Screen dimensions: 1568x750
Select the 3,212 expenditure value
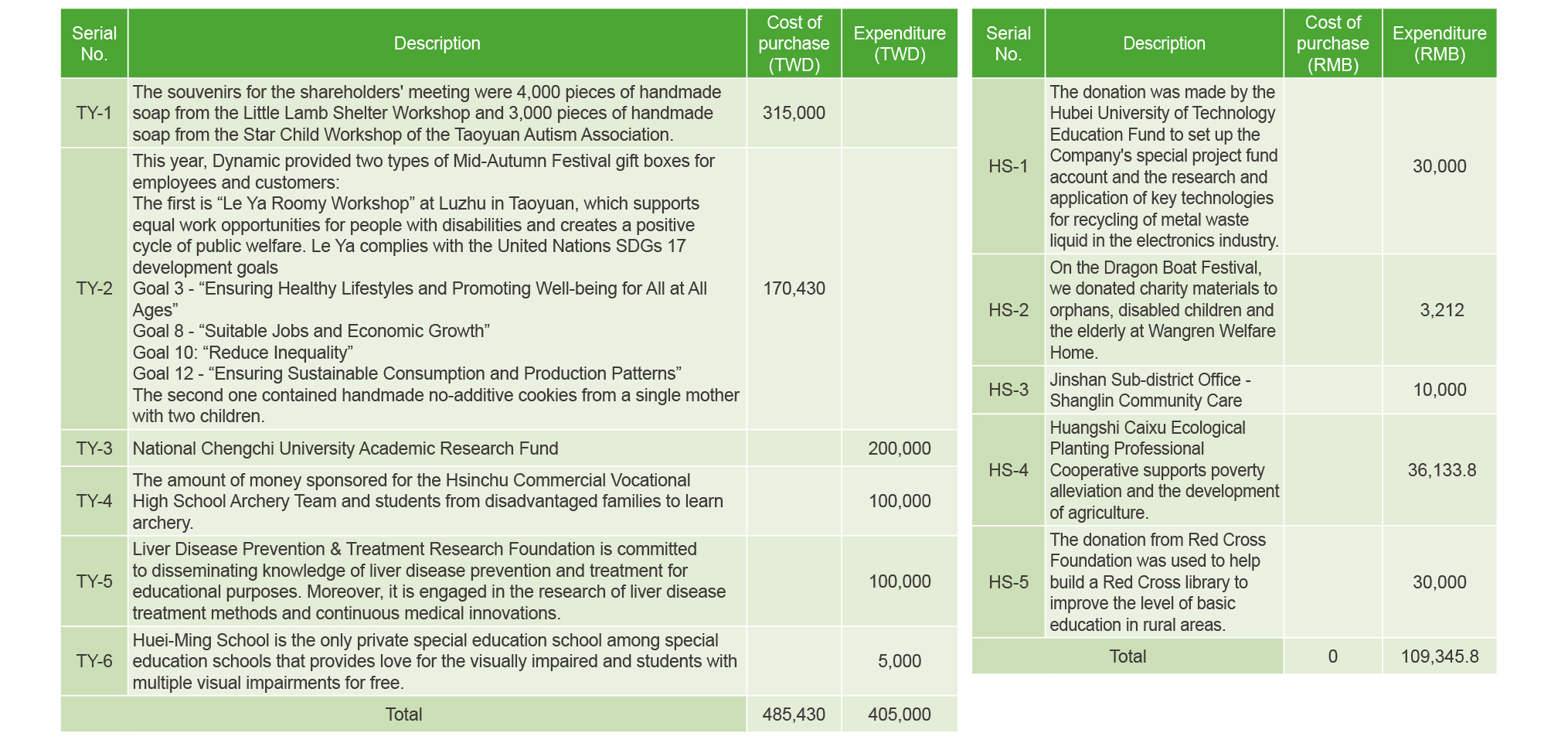(1442, 310)
